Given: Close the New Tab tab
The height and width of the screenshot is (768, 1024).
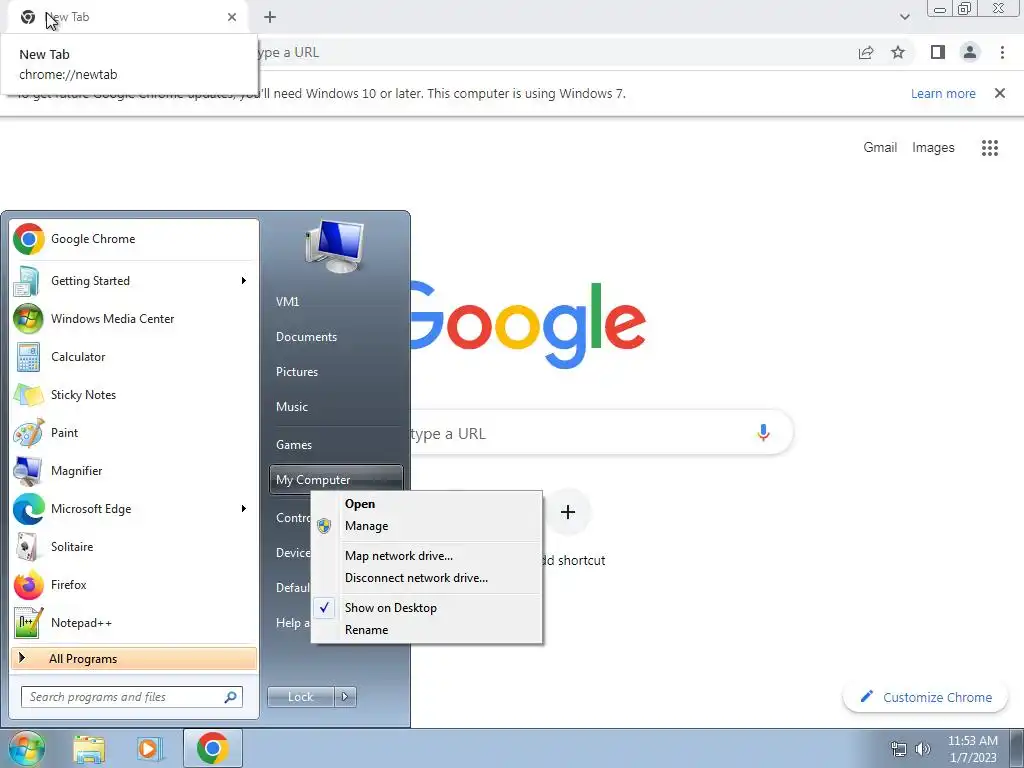Looking at the screenshot, I should pos(232,17).
